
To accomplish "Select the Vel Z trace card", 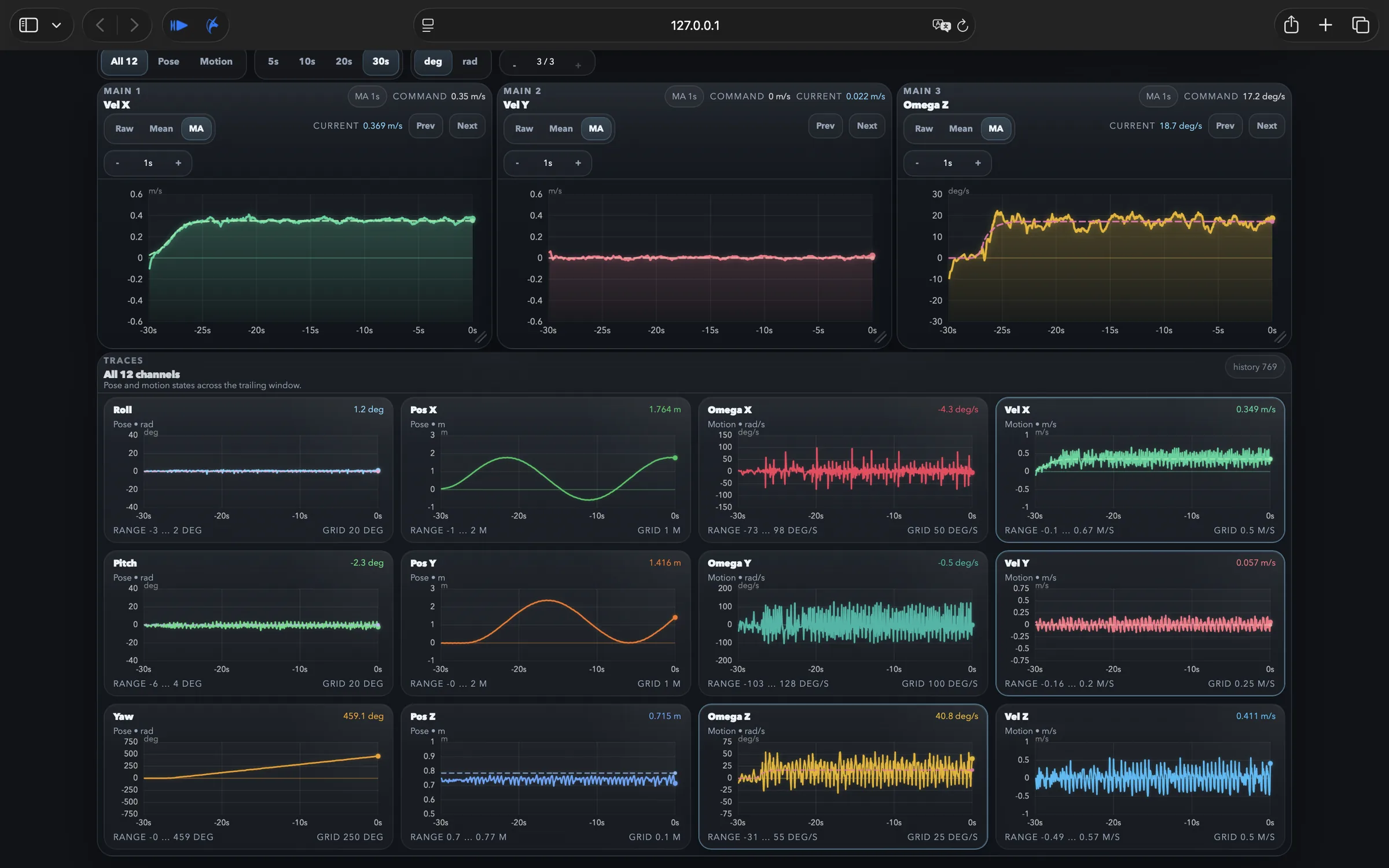I will click(1140, 776).
